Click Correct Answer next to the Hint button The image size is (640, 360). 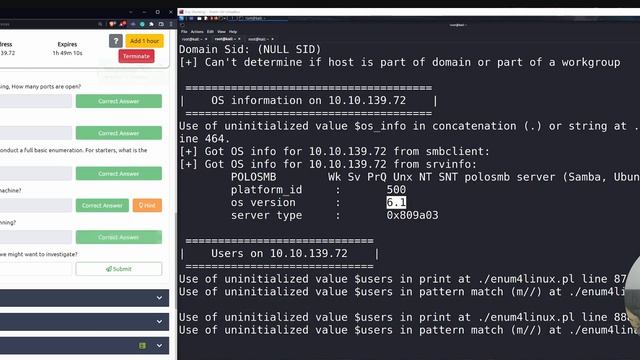tap(102, 205)
